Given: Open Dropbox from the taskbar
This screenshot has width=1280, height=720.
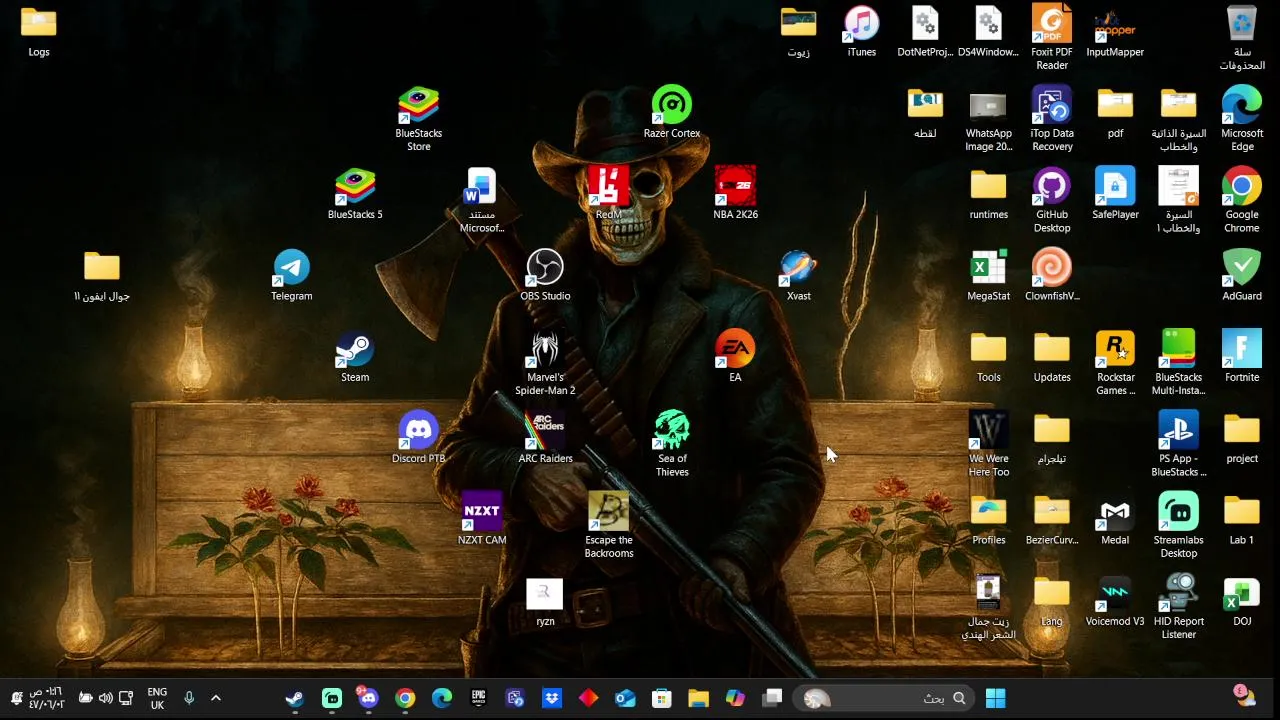Looking at the screenshot, I should [x=551, y=698].
